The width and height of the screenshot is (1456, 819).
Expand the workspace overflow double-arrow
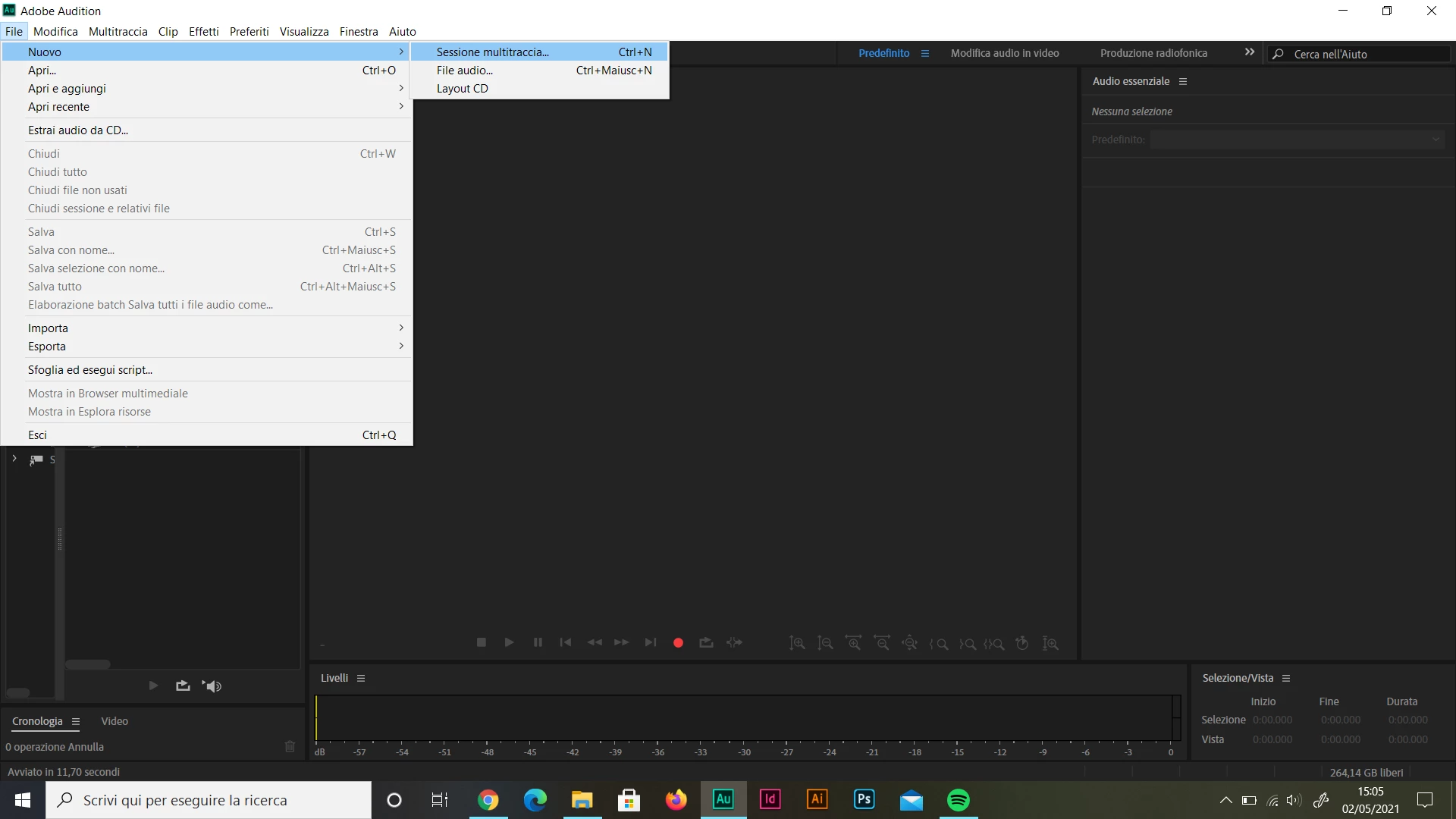(1250, 52)
